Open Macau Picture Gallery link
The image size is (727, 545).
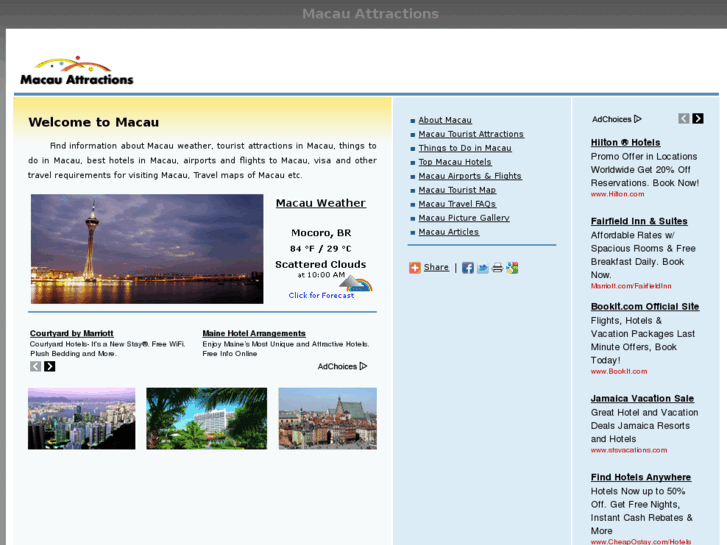click(x=464, y=218)
